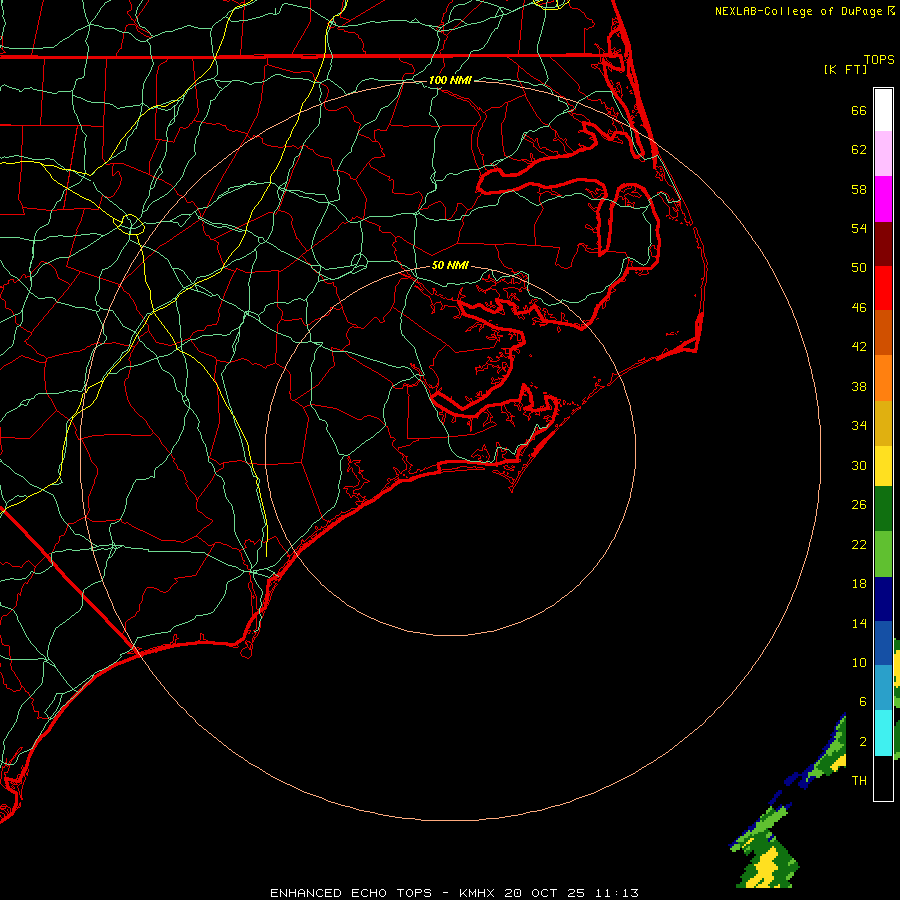The height and width of the screenshot is (900, 900).
Task: Click legend value 6
Action: click(x=862, y=702)
